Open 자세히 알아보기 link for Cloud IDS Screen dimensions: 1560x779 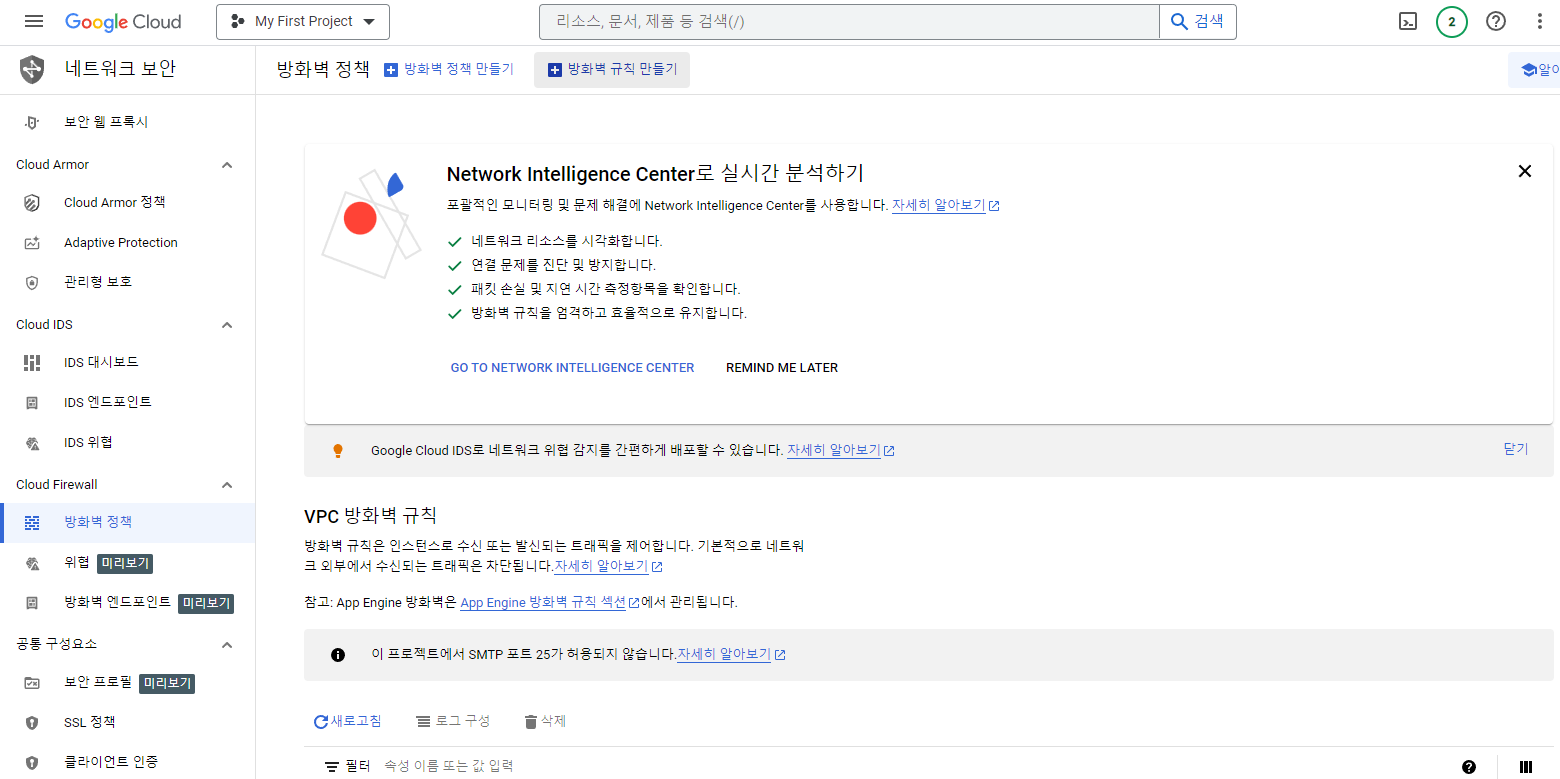(x=840, y=450)
